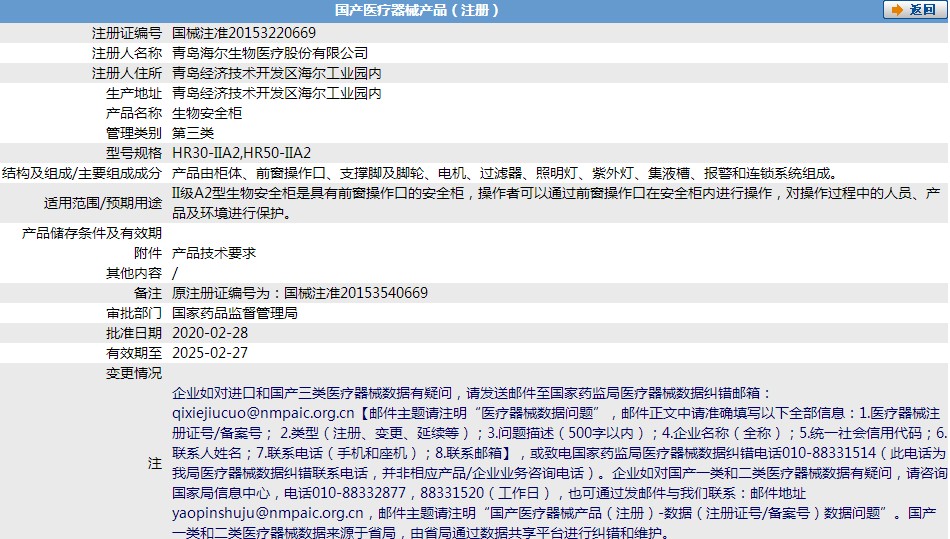Select registration number 国械注准20153220669

(x=244, y=33)
